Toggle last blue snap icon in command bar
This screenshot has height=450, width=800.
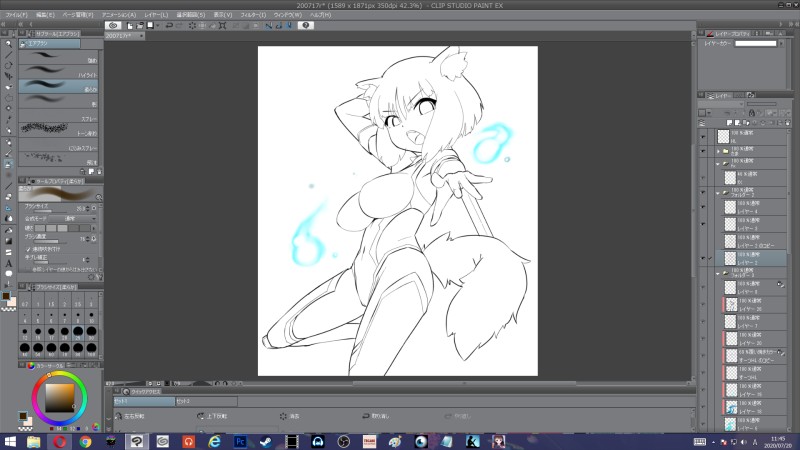point(289,25)
